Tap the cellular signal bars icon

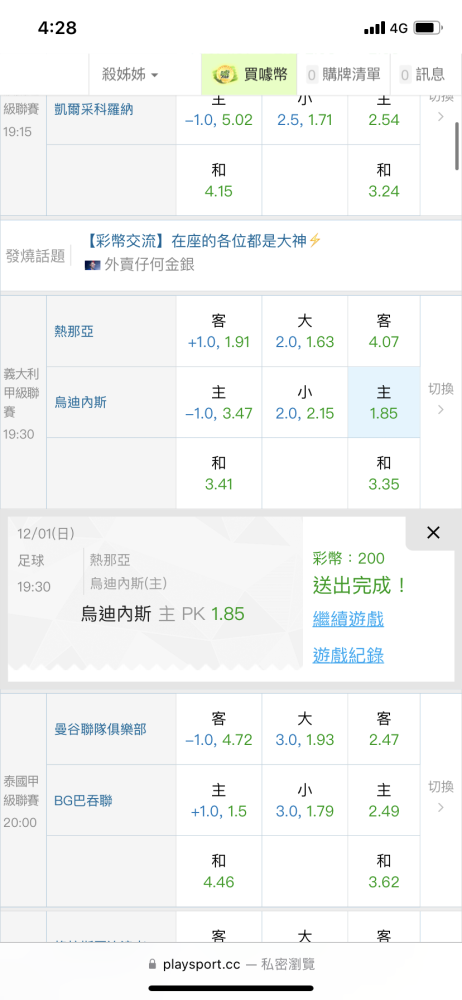pyautogui.click(x=375, y=29)
